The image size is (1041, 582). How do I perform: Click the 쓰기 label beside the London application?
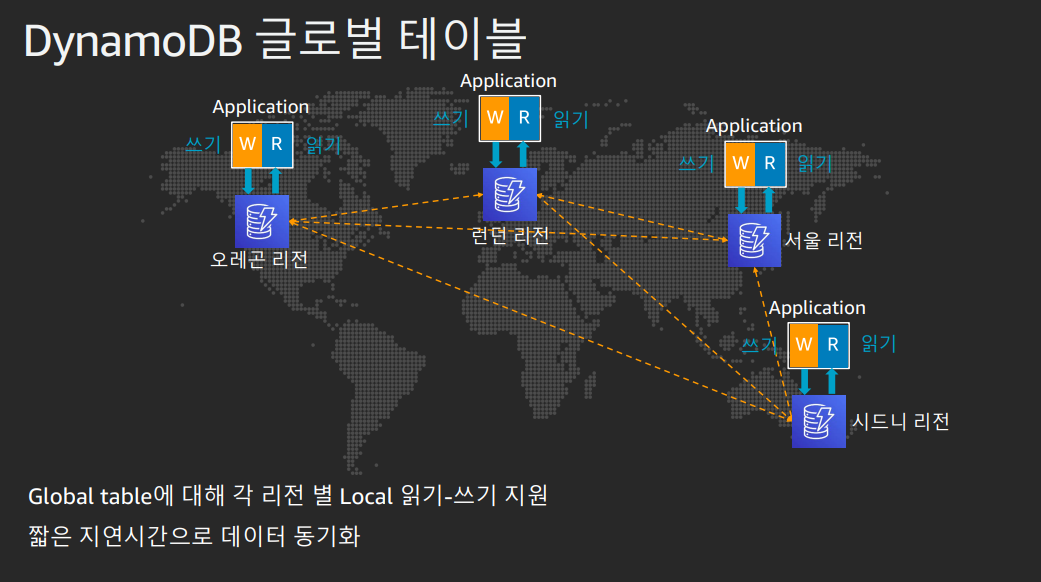(x=451, y=119)
